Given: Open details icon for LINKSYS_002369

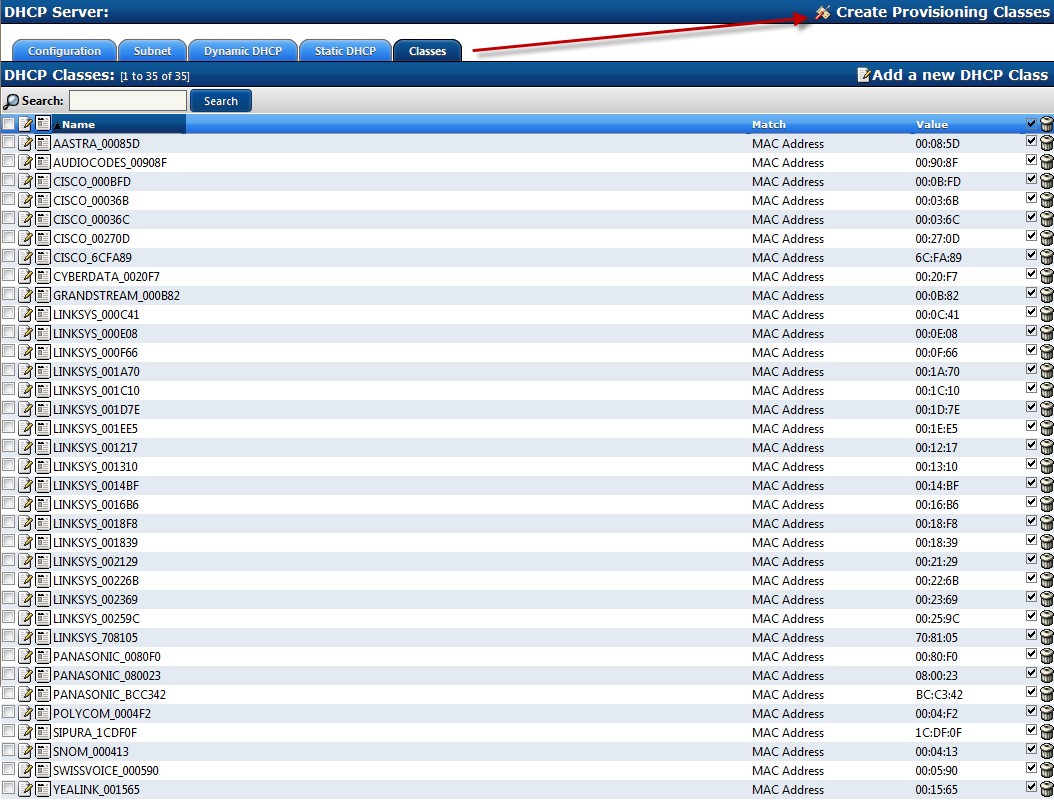Looking at the screenshot, I should coord(43,599).
